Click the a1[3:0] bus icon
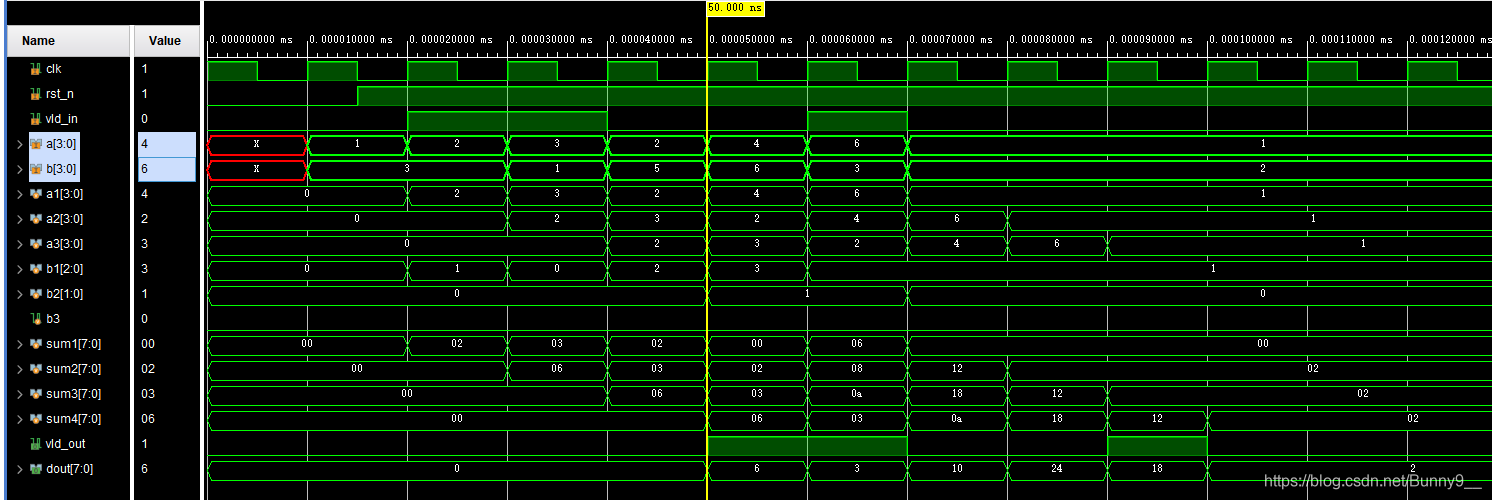Screen dimensions: 1492x500 click(x=36, y=194)
